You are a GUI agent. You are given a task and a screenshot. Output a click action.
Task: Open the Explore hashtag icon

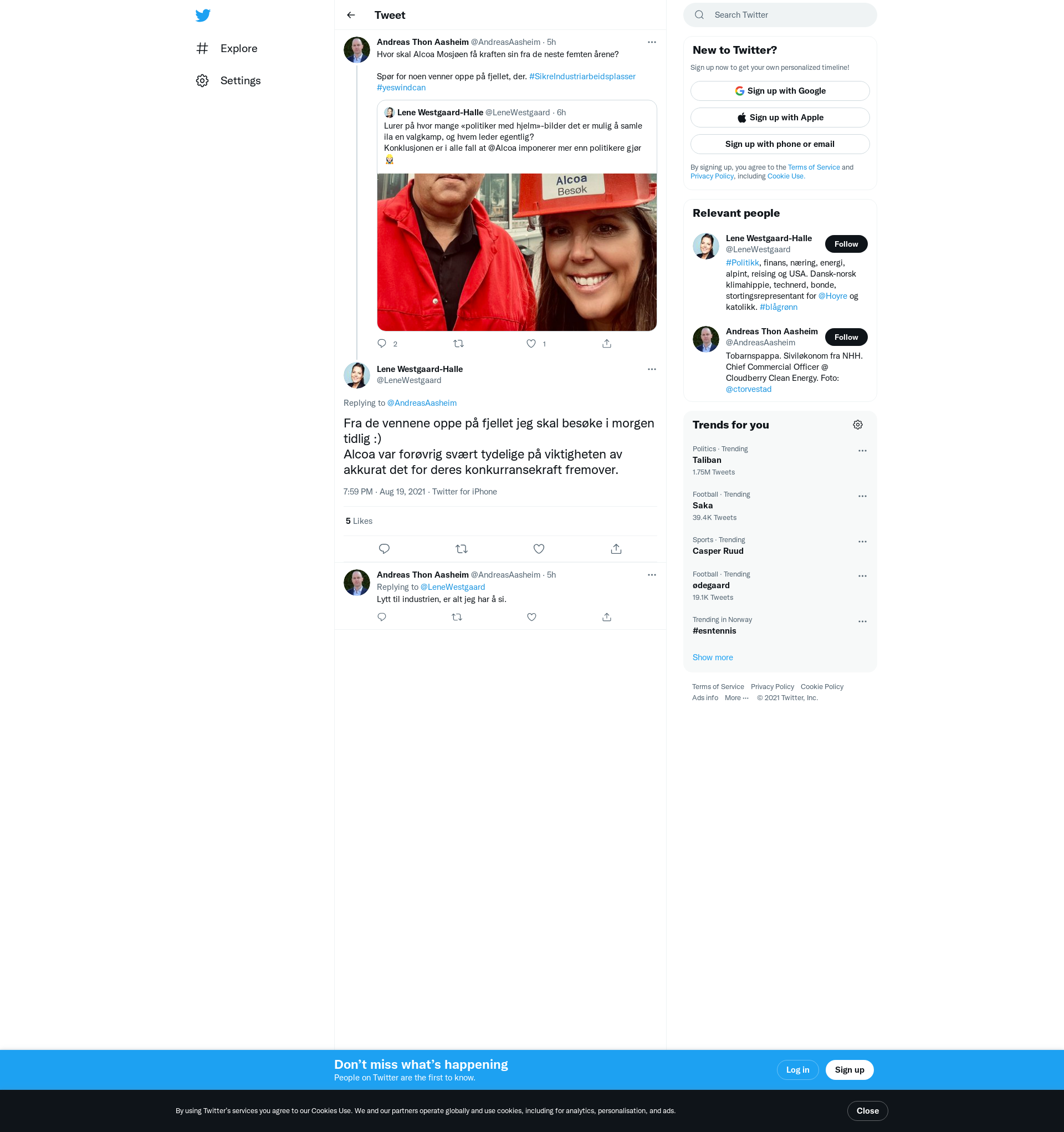pos(202,48)
